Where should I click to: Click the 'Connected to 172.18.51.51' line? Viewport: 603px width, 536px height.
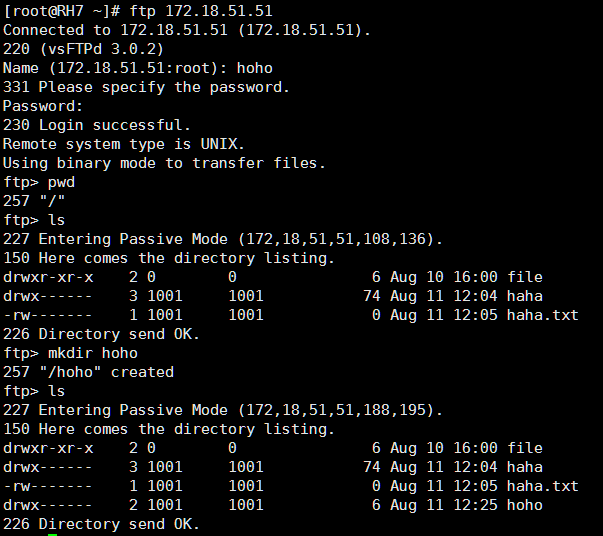pyautogui.click(x=186, y=30)
